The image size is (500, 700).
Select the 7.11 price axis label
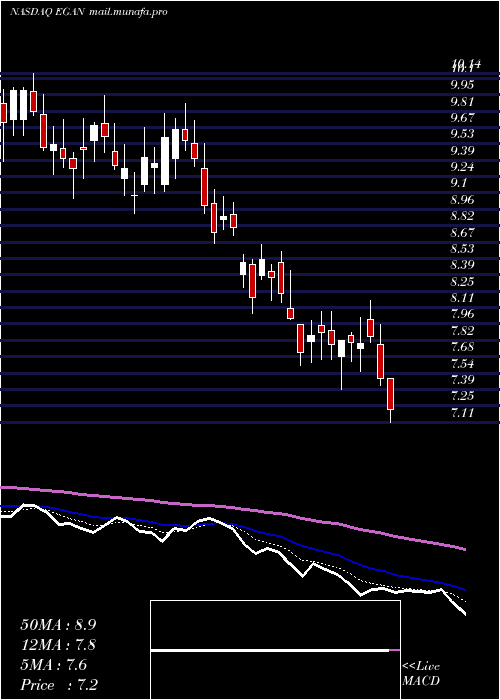click(462, 412)
